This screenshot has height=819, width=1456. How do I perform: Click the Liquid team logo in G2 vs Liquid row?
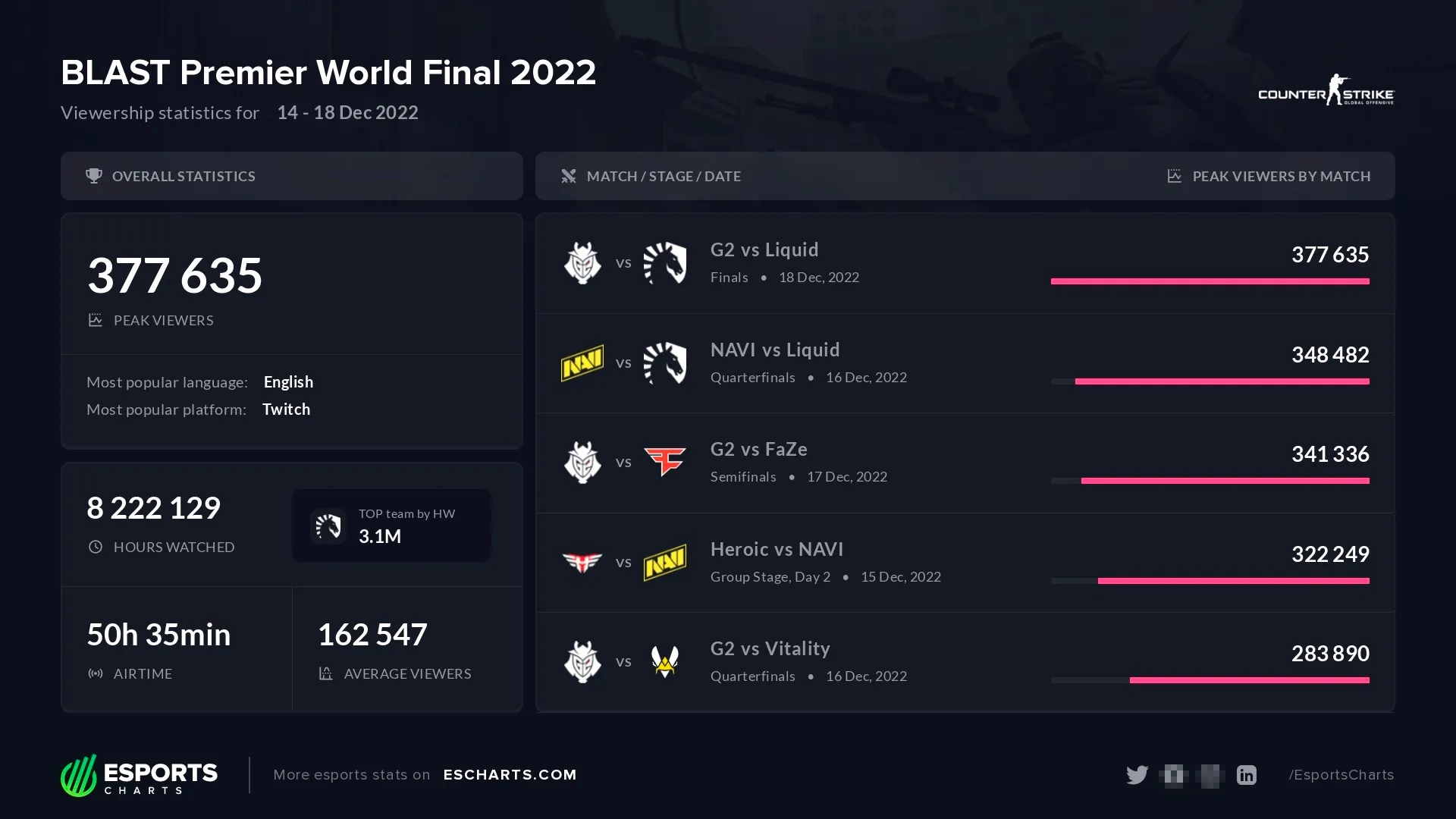663,262
